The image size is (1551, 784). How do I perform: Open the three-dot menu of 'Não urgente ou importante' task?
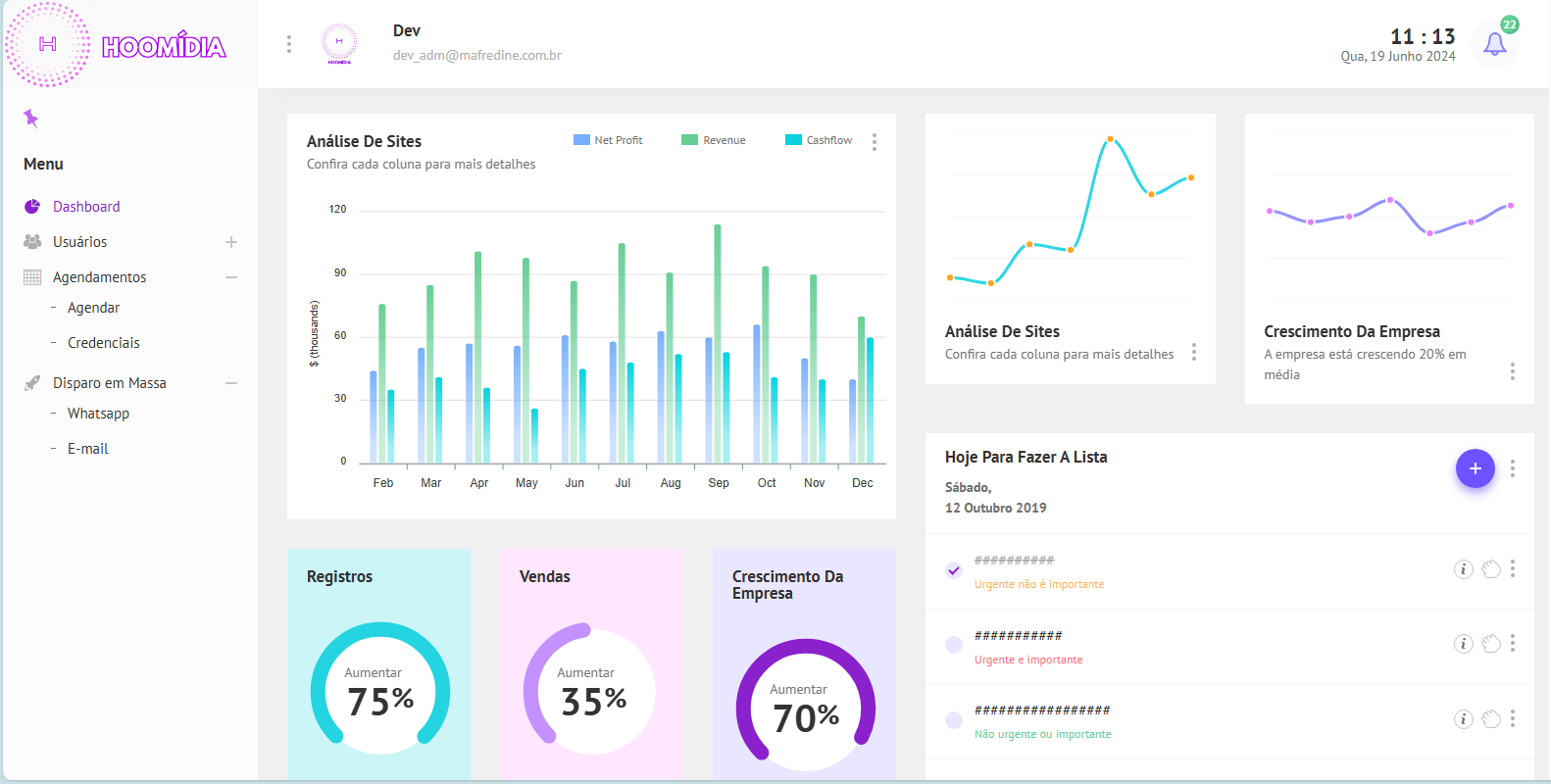[1513, 718]
